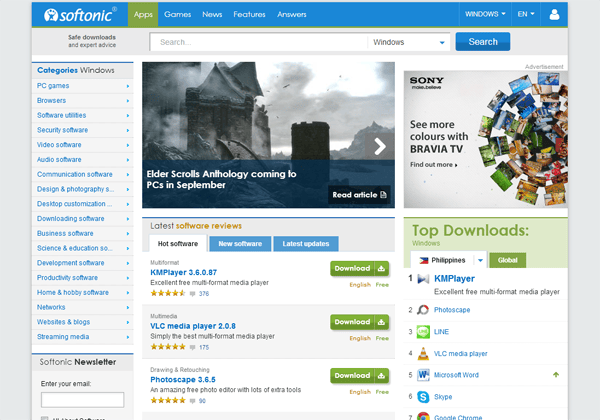The width and height of the screenshot is (600, 420).
Task: Click the newsletter email field
Action: pos(82,400)
